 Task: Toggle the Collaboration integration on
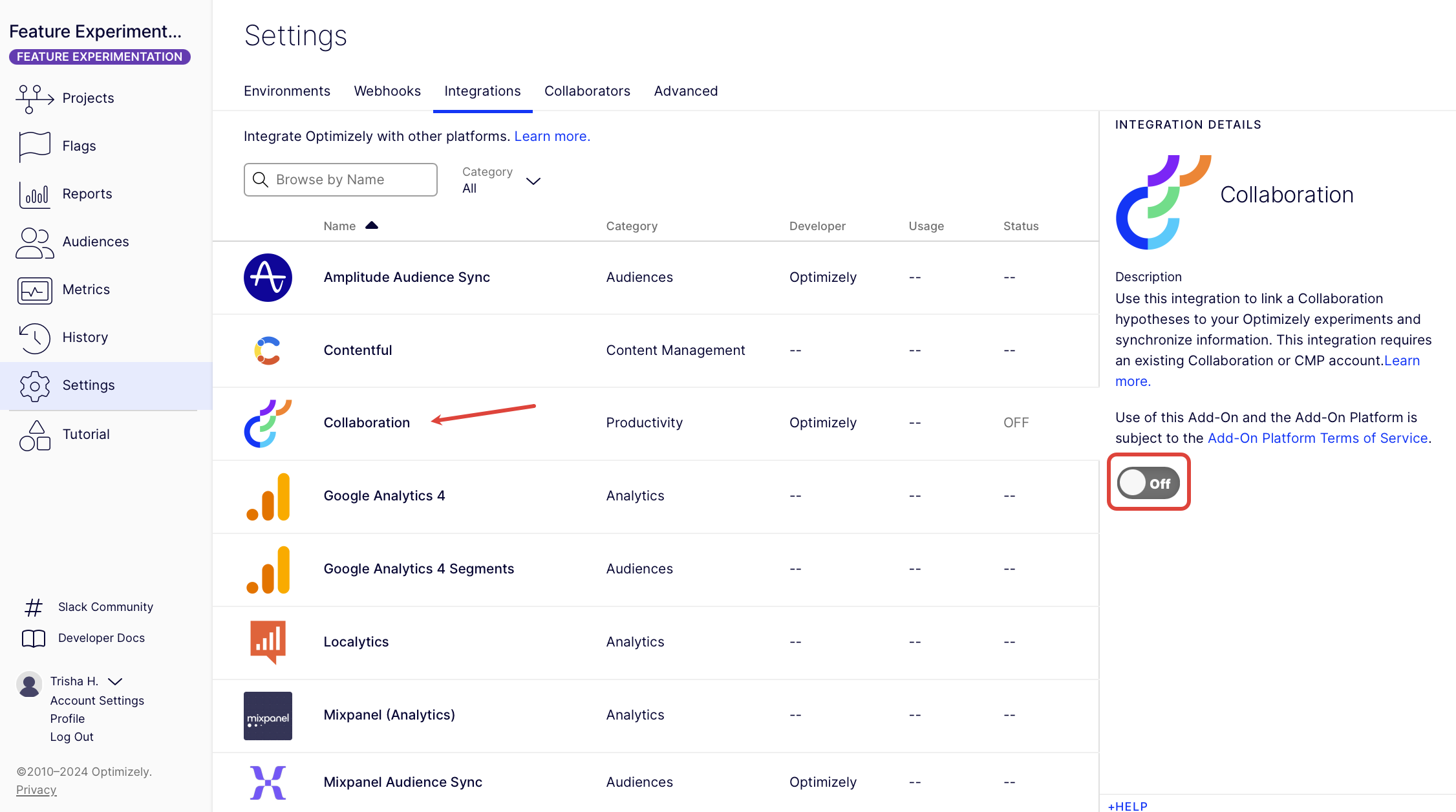(1148, 482)
